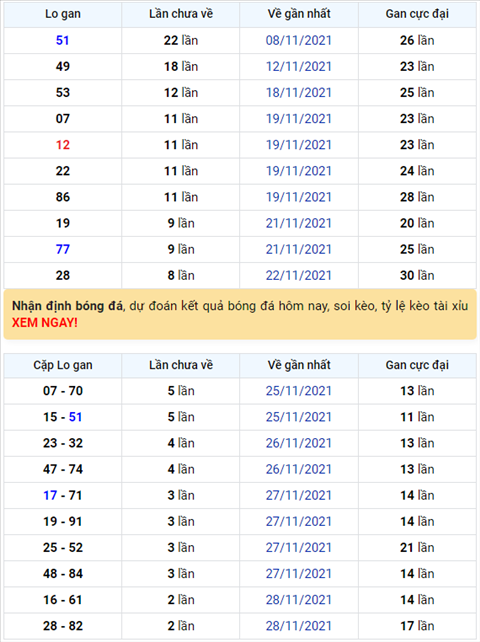Click the '2 lần' cell for pair 16 - 61

point(181,600)
